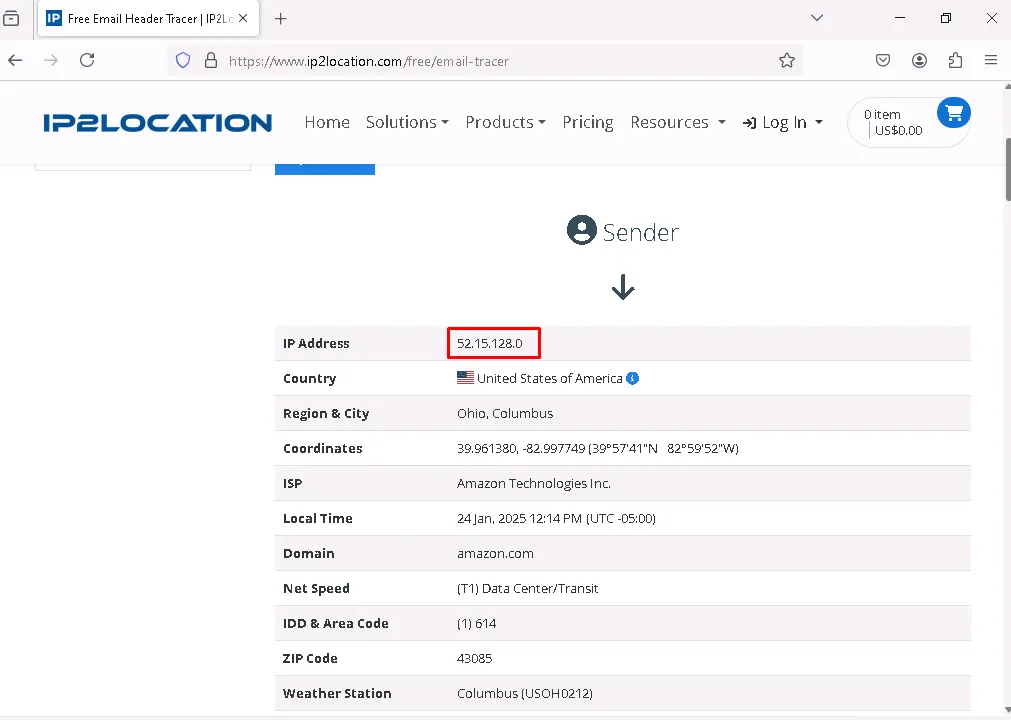1011x720 pixels.
Task: Open a new browser tab
Action: [x=281, y=18]
